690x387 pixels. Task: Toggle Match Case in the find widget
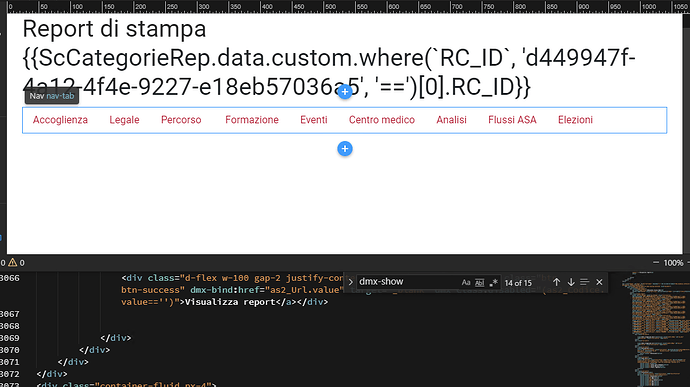pos(466,283)
